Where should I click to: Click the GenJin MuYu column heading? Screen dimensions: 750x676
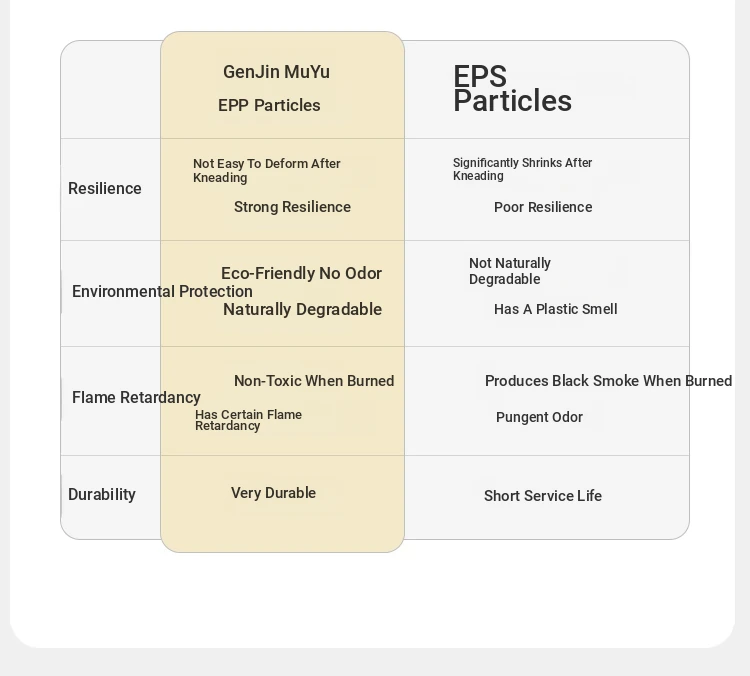click(276, 72)
